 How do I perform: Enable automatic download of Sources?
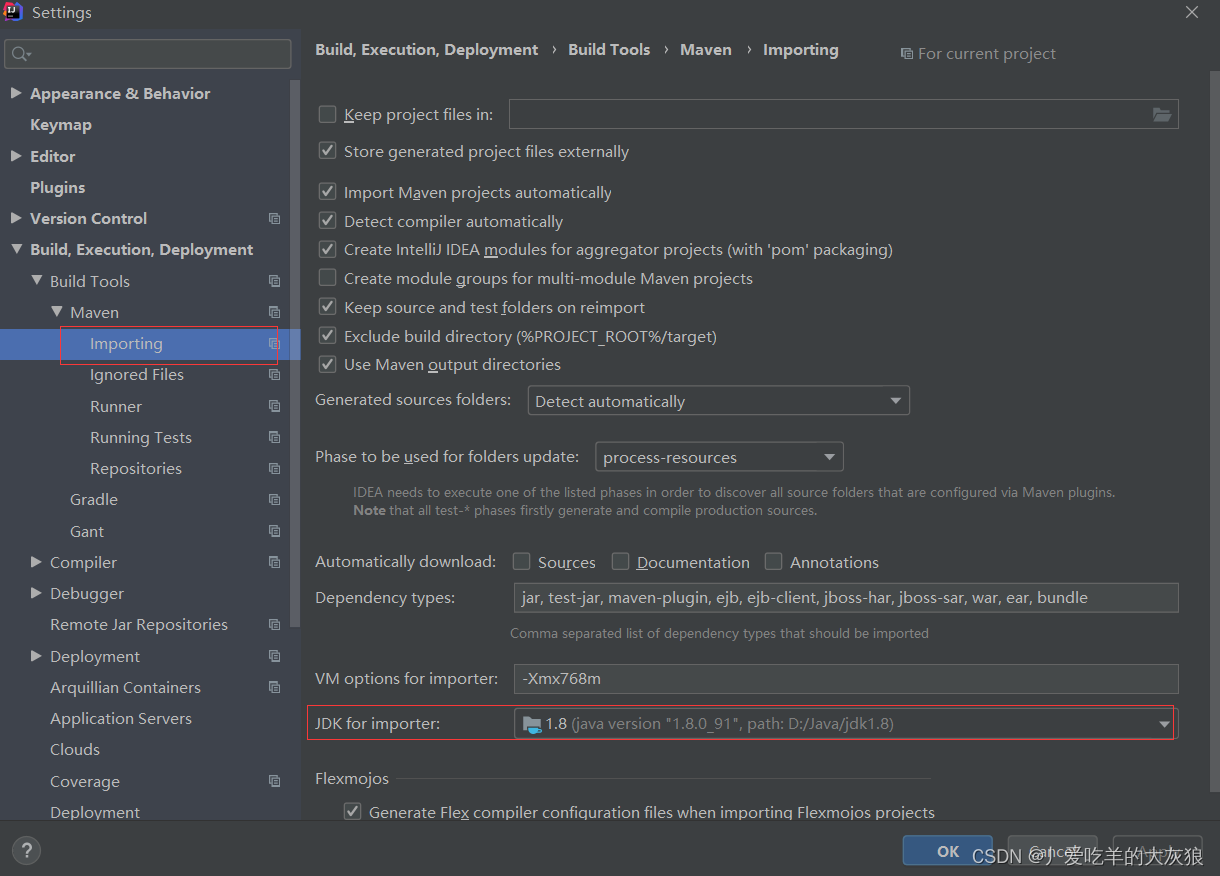click(x=521, y=562)
